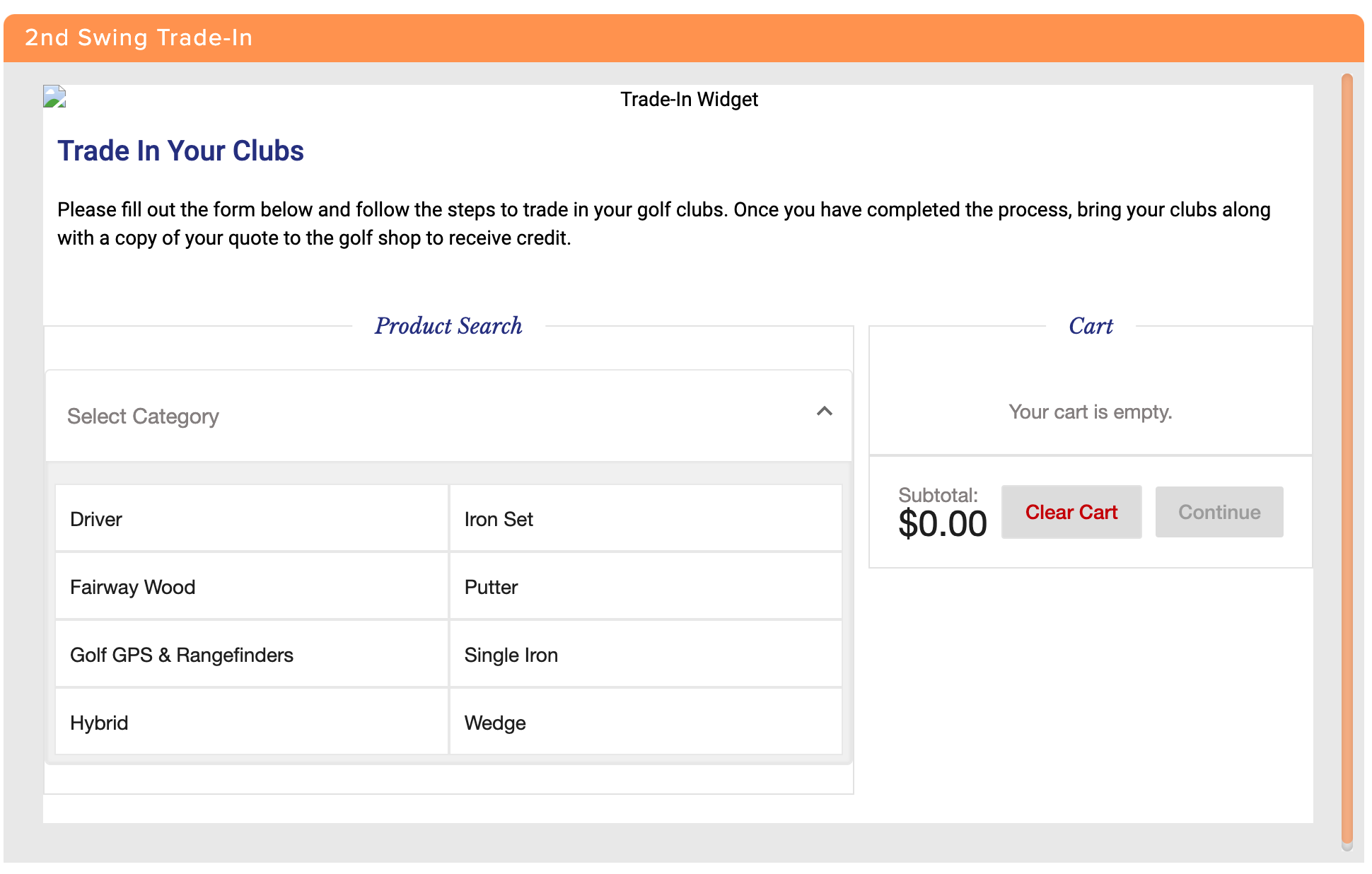Screen dimensions: 1372x874
Task: Pick Golf GPS & Rangefinders category
Action: pyautogui.click(x=252, y=655)
